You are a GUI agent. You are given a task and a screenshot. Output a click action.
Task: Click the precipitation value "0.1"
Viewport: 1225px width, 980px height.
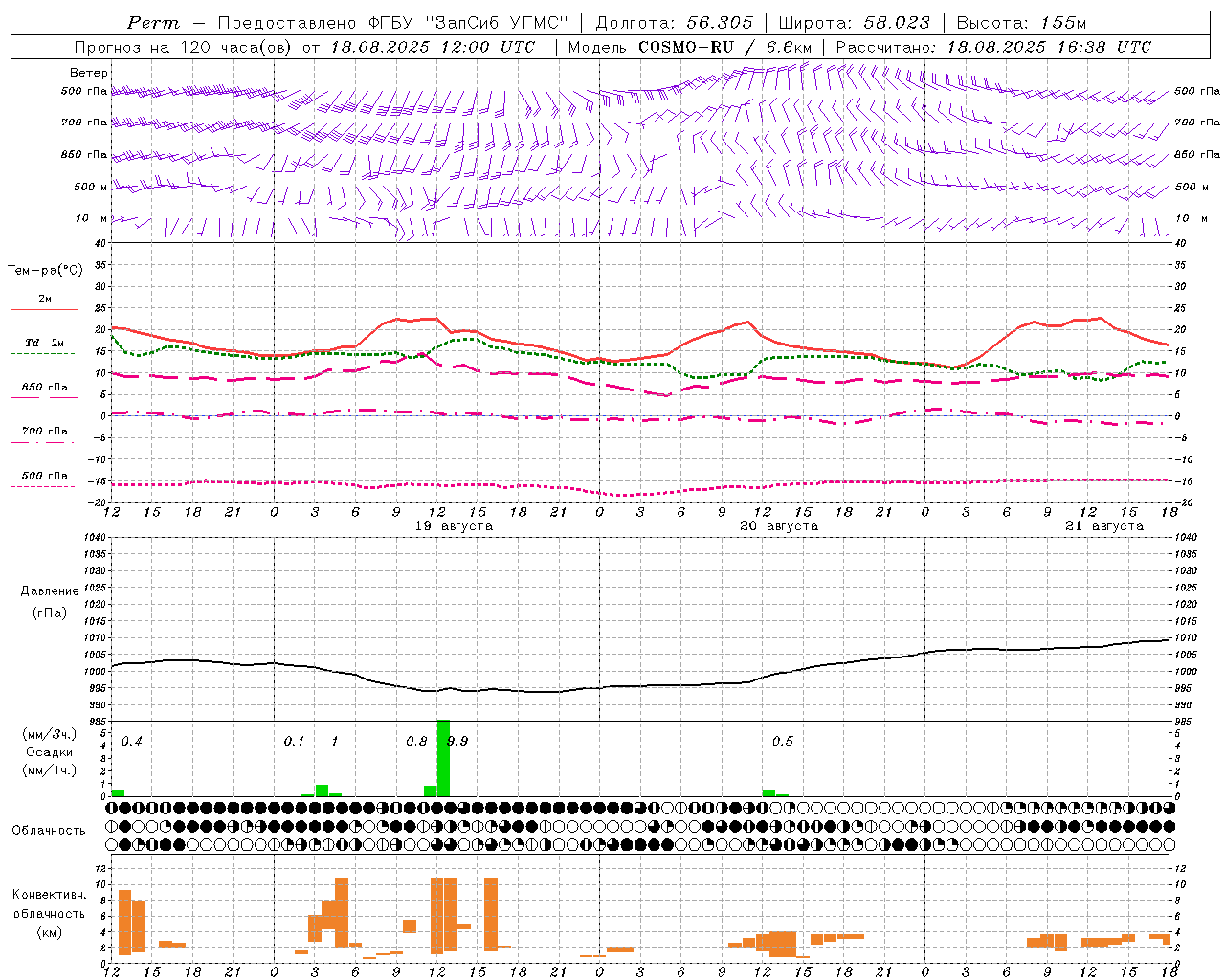294,742
